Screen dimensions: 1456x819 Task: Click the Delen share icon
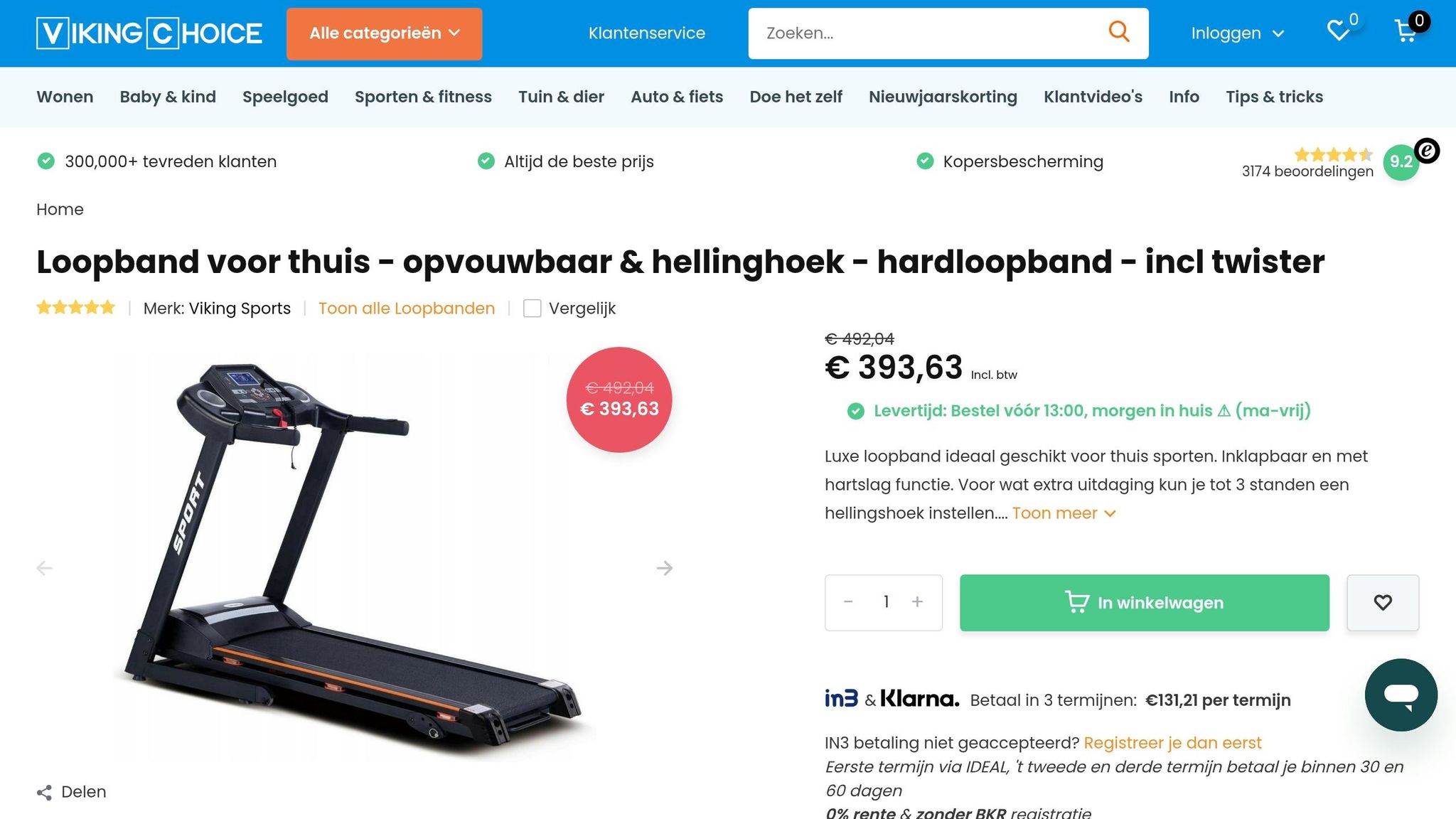click(44, 793)
